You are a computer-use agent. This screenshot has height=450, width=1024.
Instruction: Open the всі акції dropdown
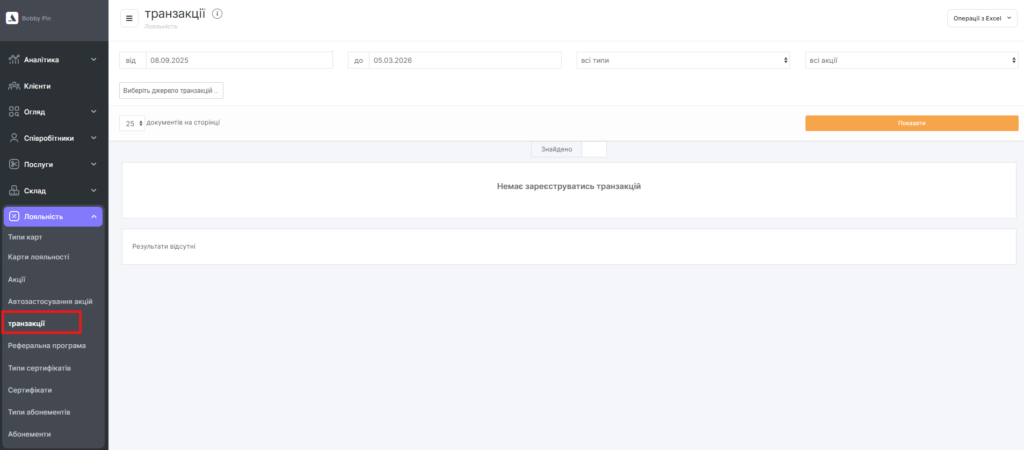click(911, 60)
